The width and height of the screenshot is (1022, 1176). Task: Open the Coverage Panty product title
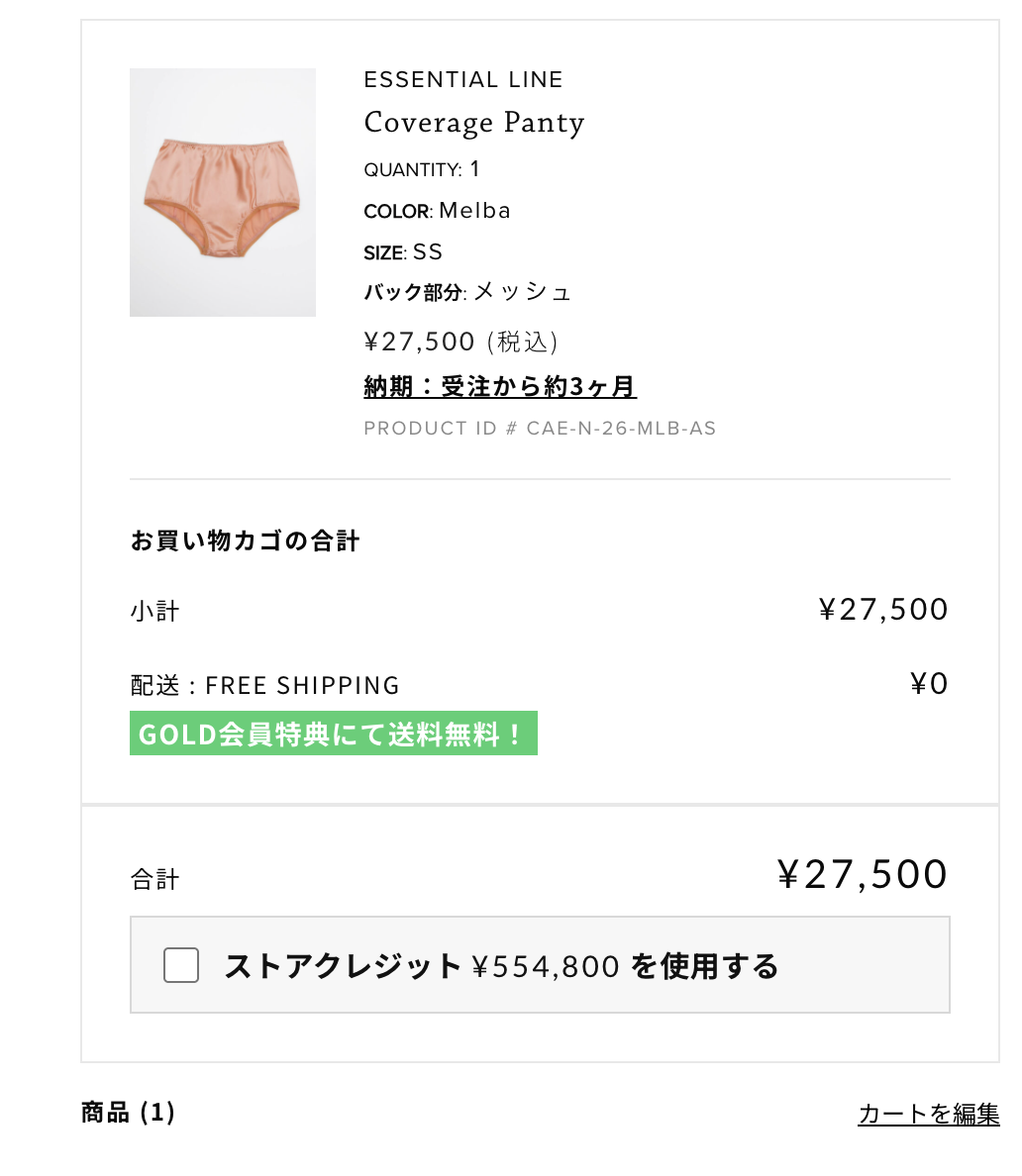click(473, 122)
